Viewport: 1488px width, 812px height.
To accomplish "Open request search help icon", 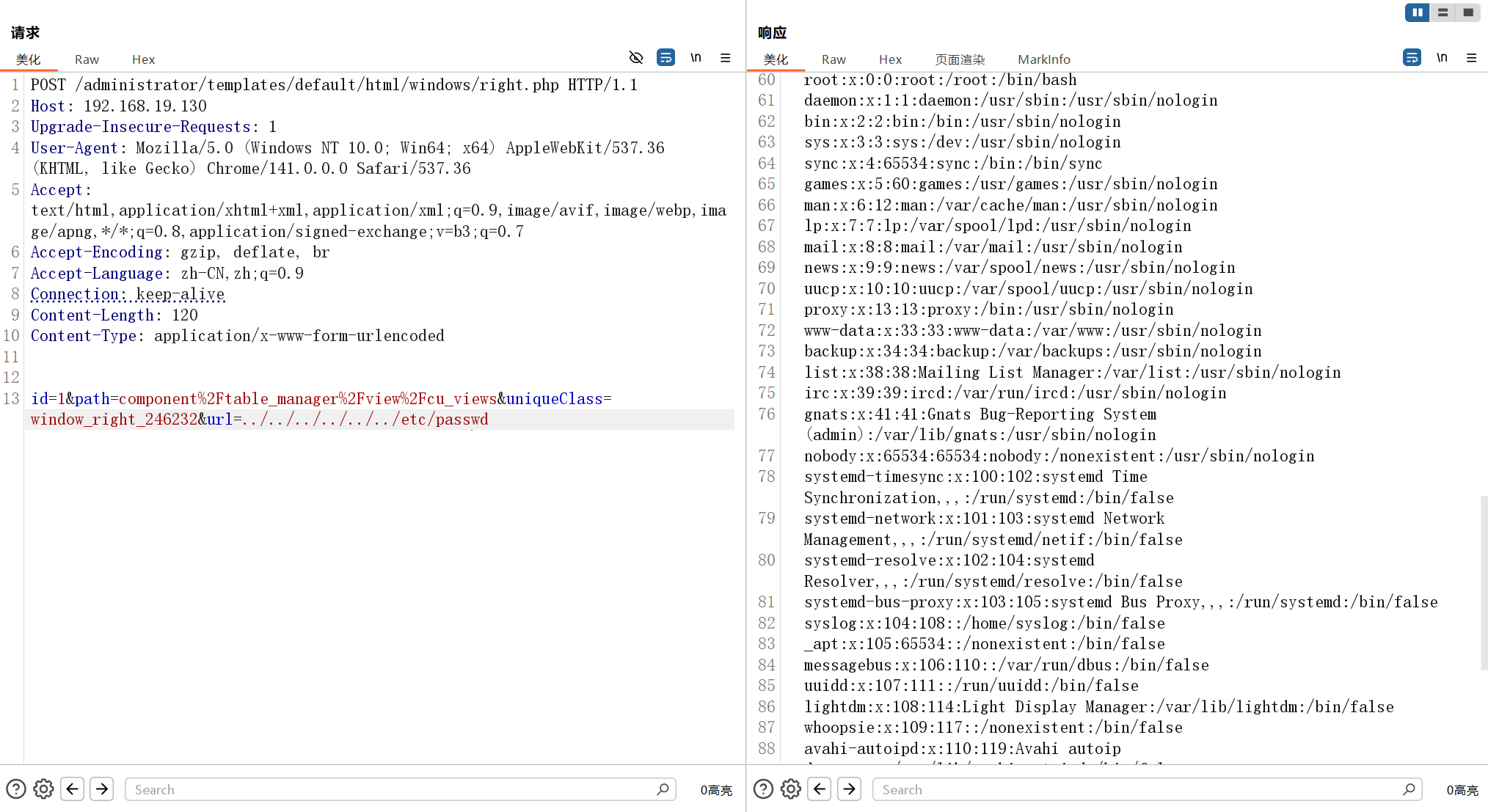I will pos(16,789).
